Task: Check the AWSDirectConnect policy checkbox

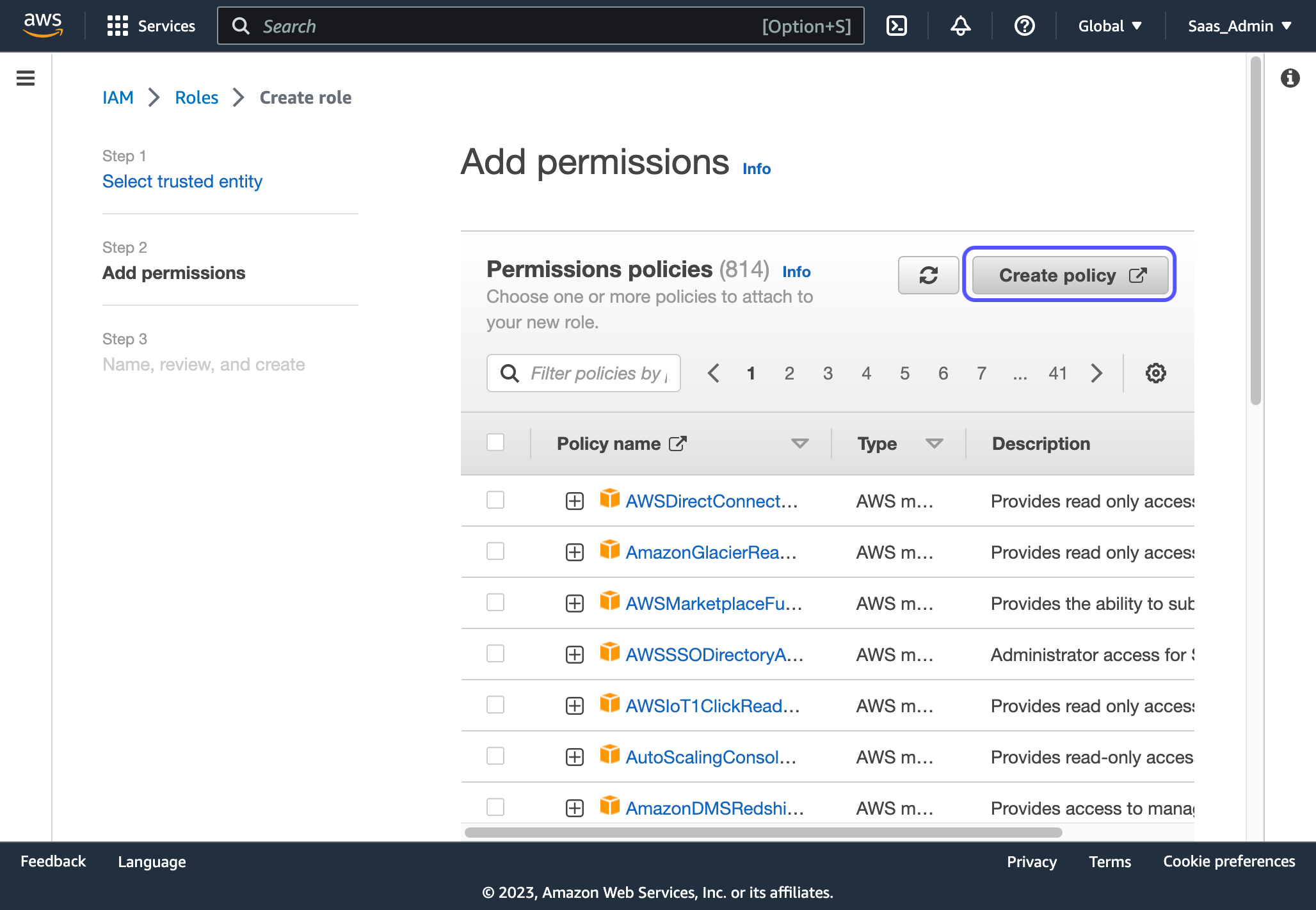Action: (495, 500)
